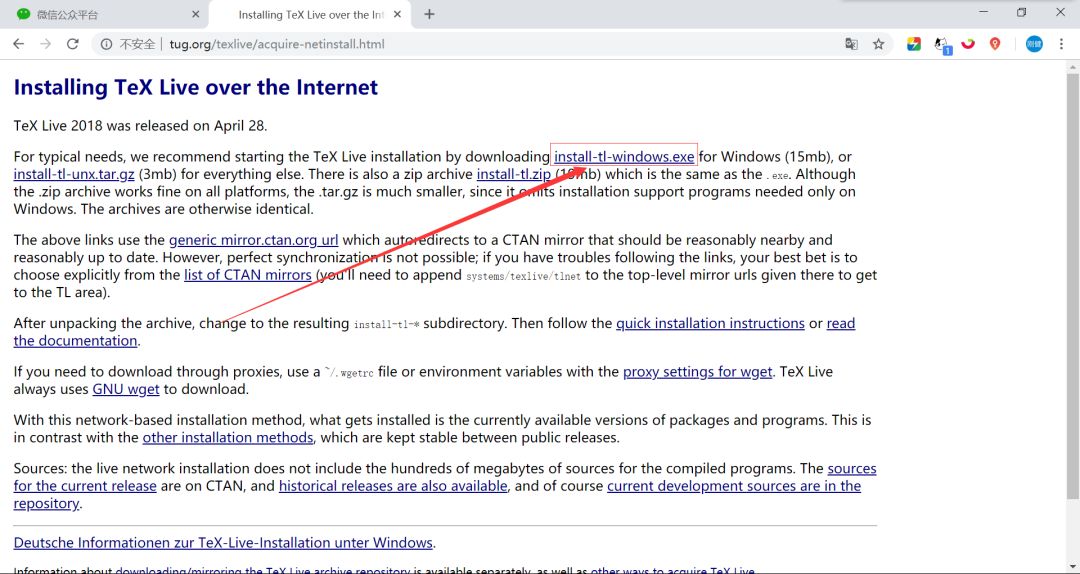Go back with the browser back arrow
This screenshot has height=574, width=1080.
click(19, 44)
